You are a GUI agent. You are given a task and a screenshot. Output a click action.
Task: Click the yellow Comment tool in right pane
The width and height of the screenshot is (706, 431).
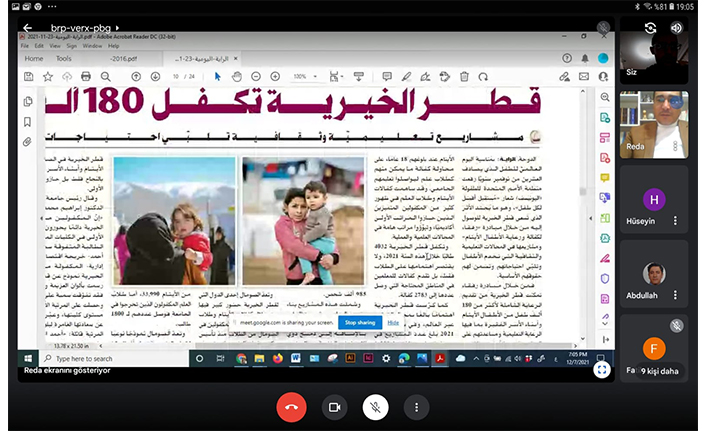click(x=605, y=177)
